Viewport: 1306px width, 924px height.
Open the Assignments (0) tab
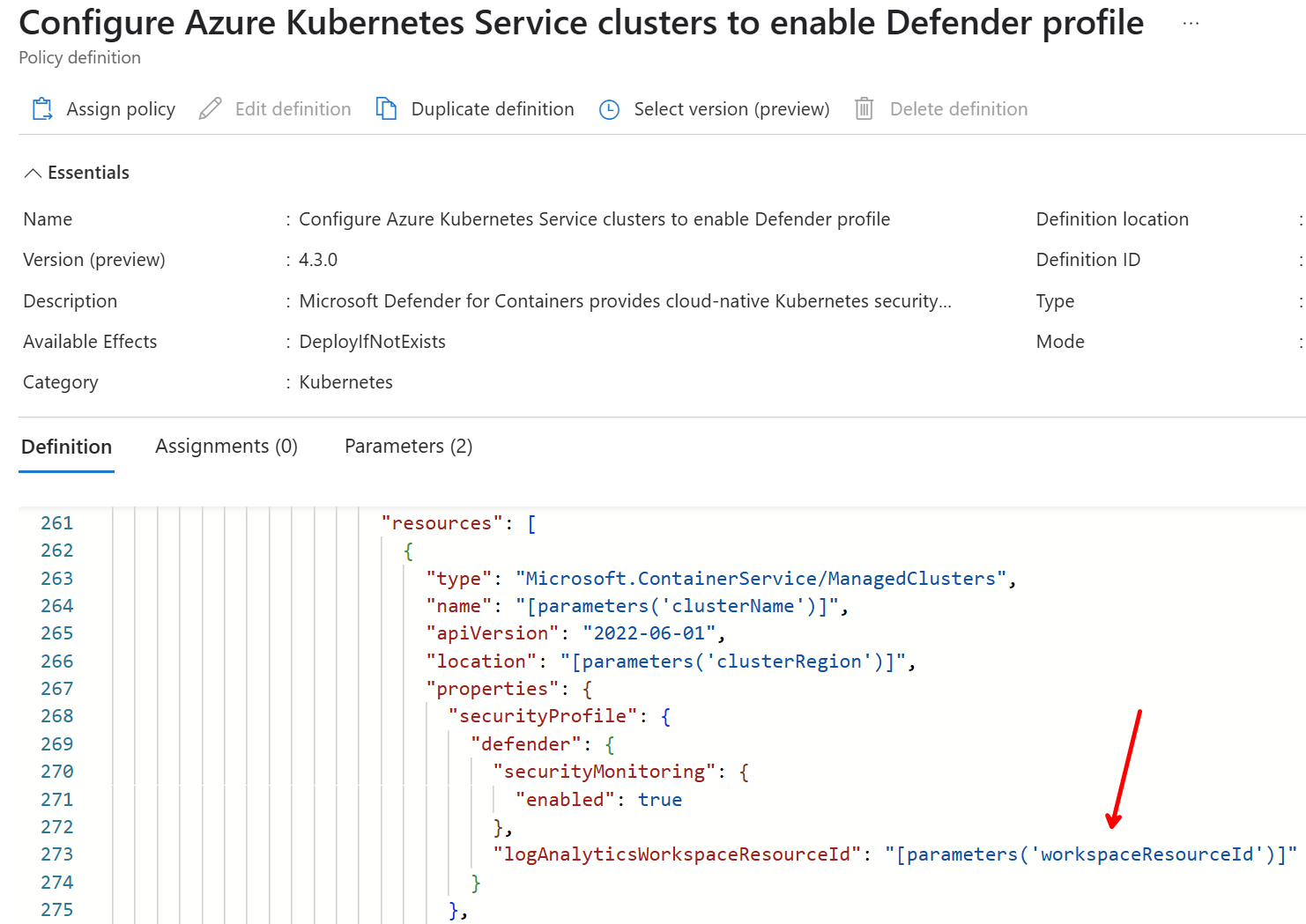pyautogui.click(x=226, y=447)
